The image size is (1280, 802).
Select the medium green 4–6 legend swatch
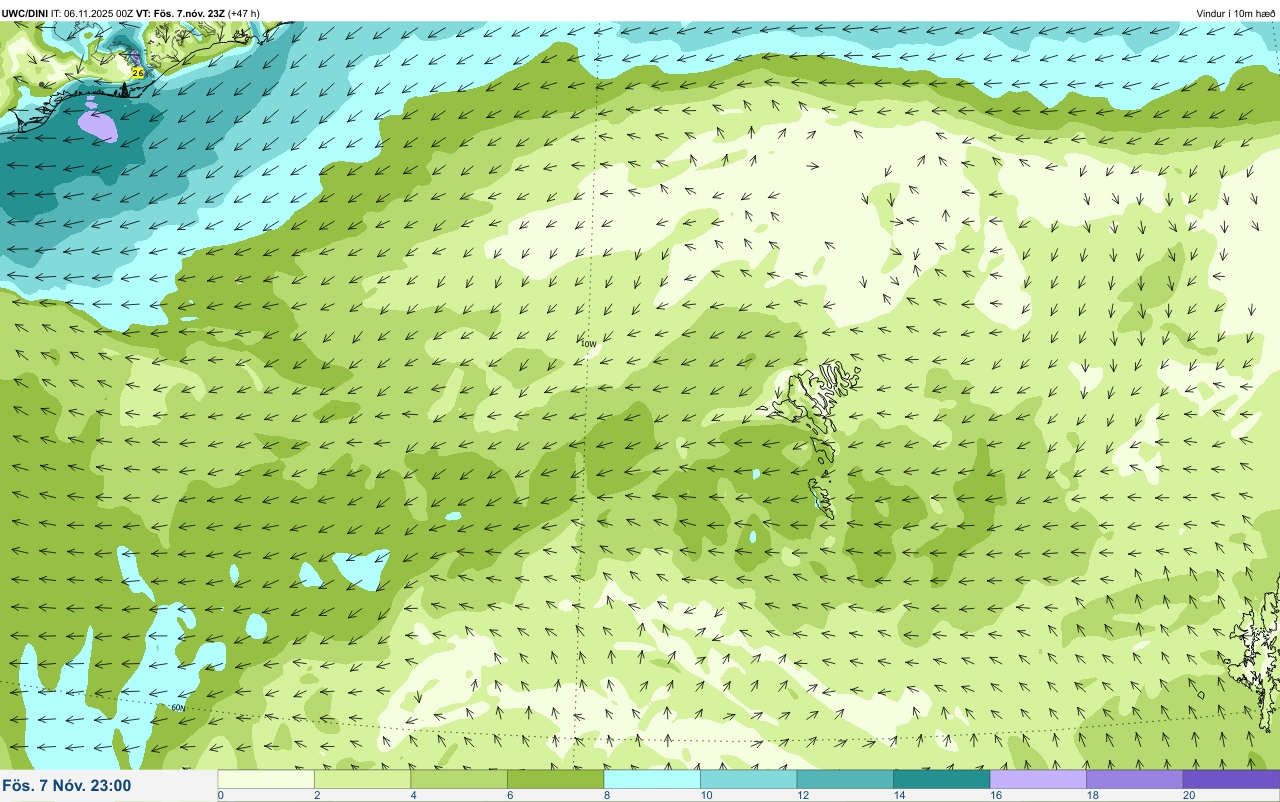point(459,779)
